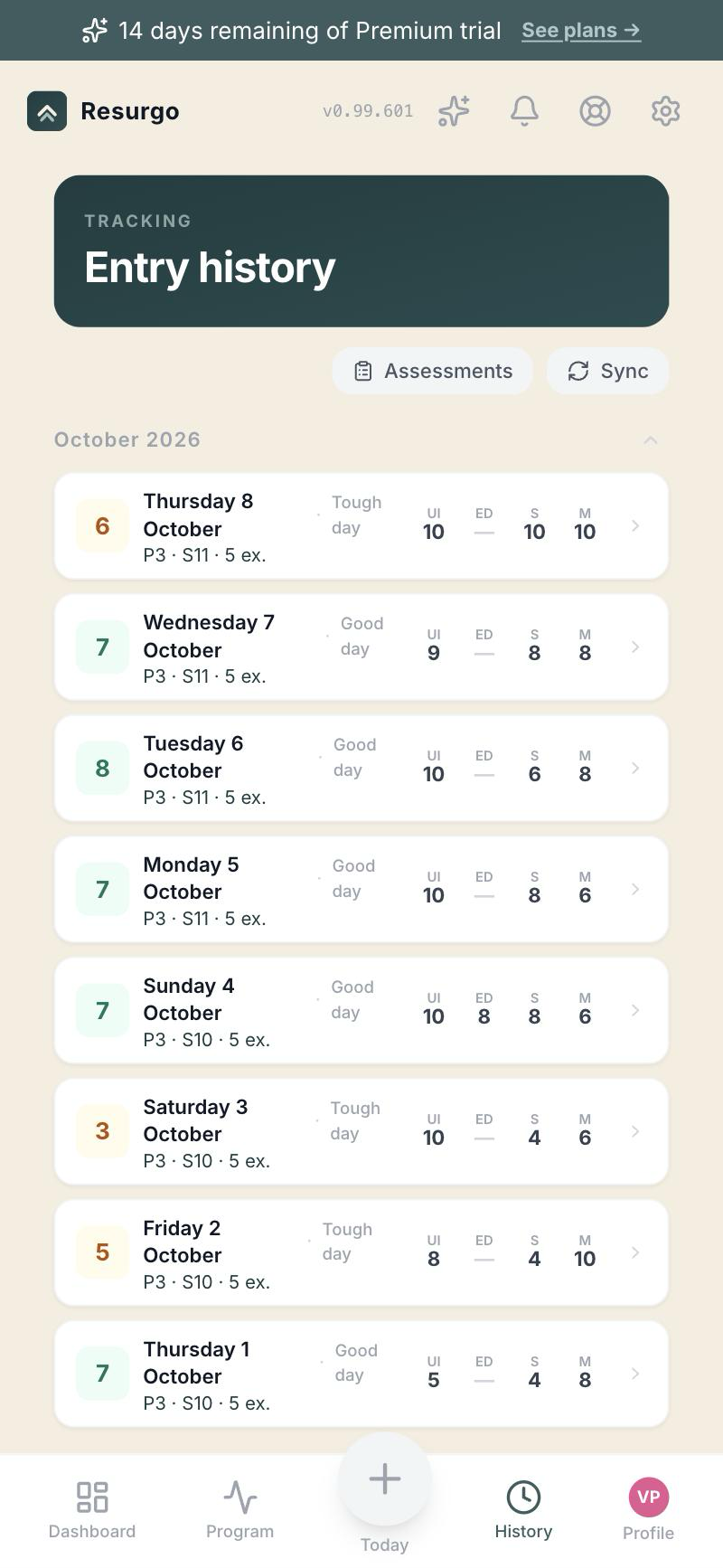Open the Thursday 1 October entry
The image size is (723, 1568).
[361, 1374]
